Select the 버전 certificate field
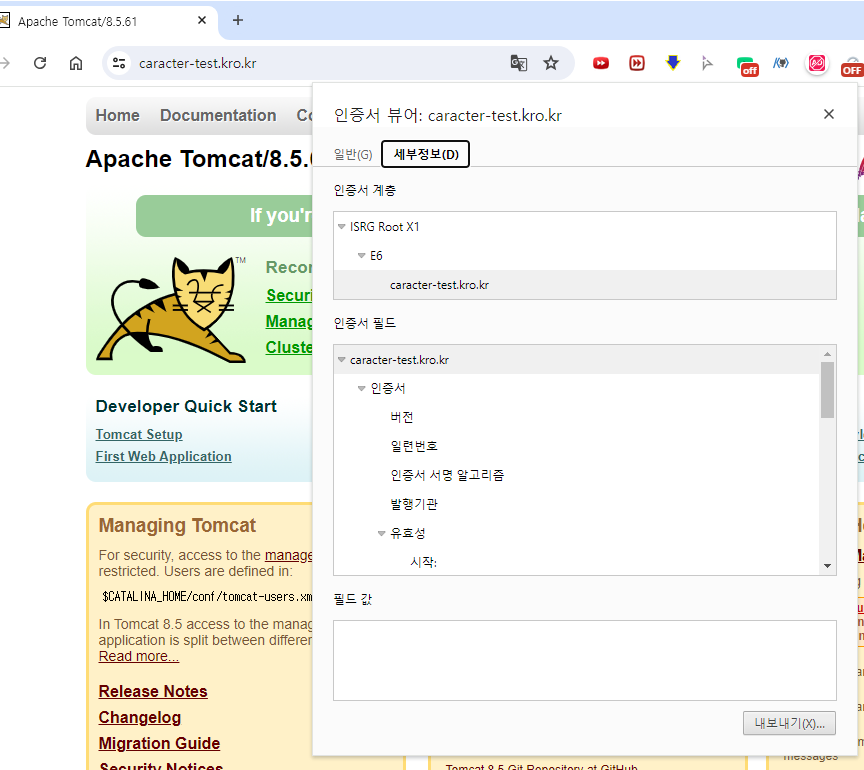 402,417
